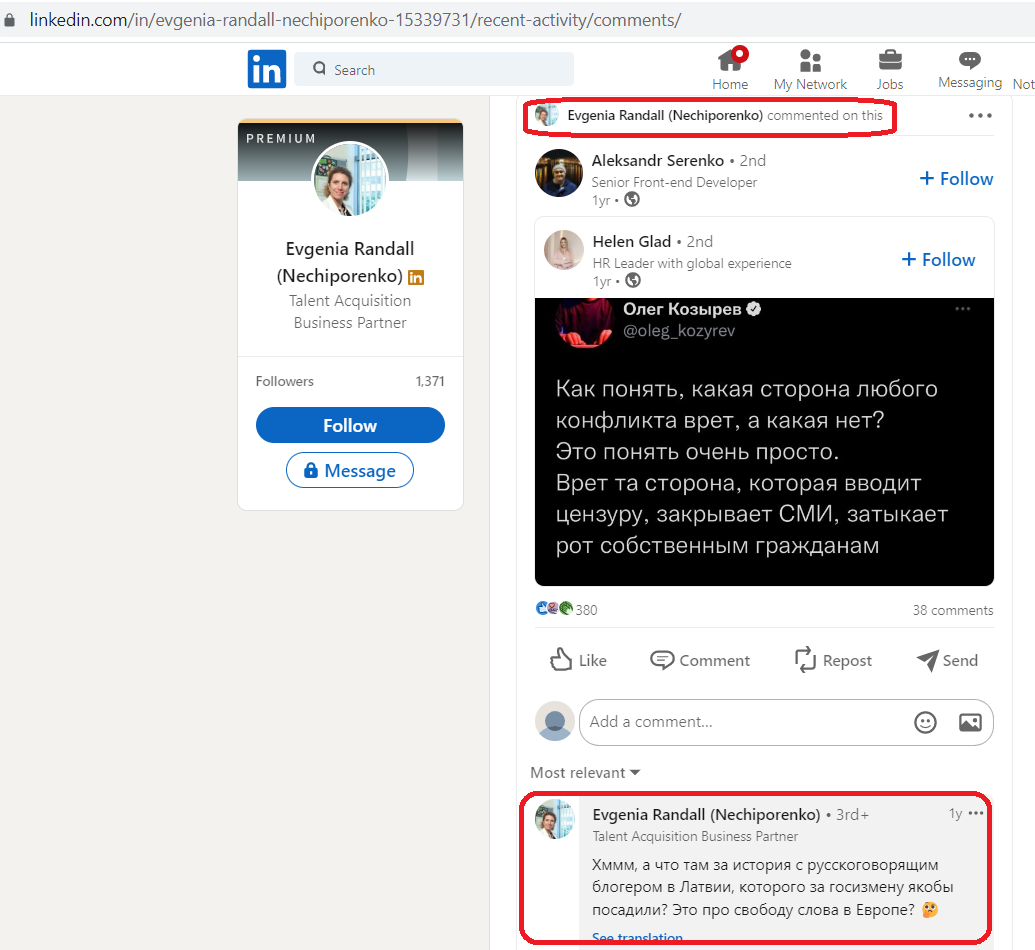1035x950 pixels.
Task: Follow Helen Glad
Action: 938,260
